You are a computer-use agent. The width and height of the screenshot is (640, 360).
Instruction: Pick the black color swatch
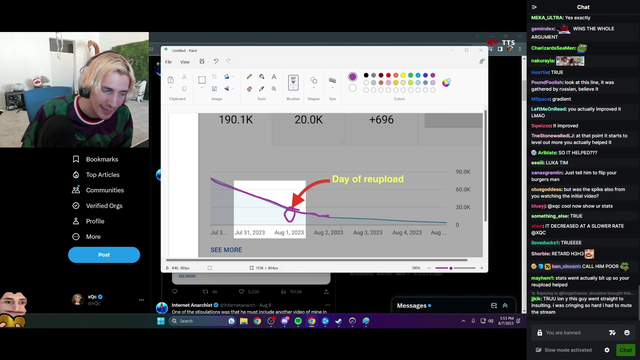[366, 75]
